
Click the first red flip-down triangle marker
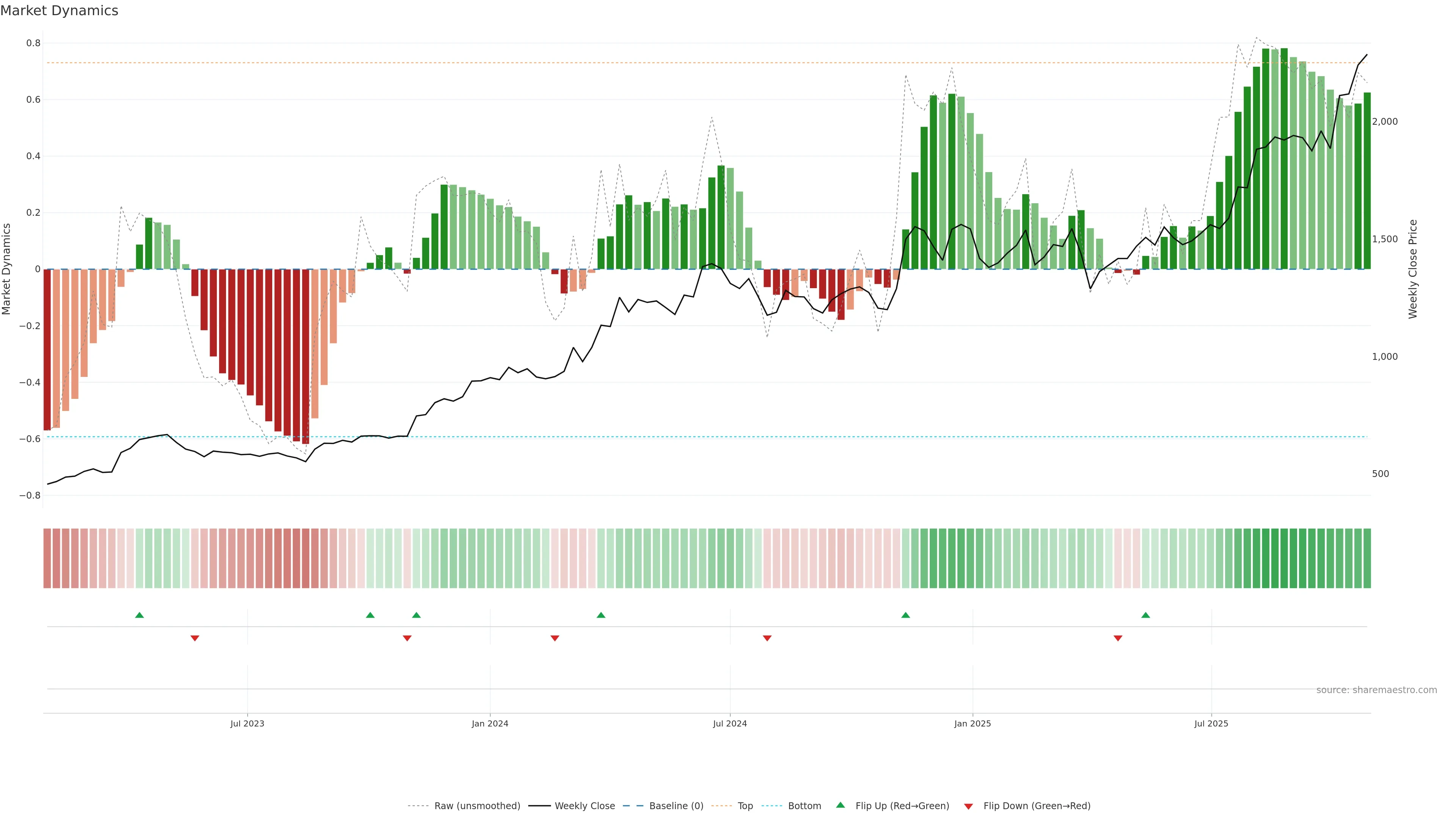coord(195,638)
